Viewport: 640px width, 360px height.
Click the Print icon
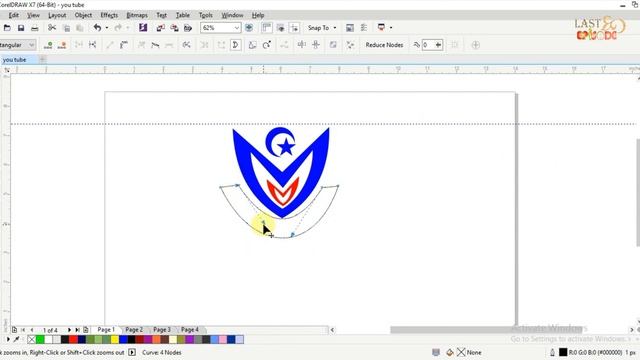[x=35, y=28]
